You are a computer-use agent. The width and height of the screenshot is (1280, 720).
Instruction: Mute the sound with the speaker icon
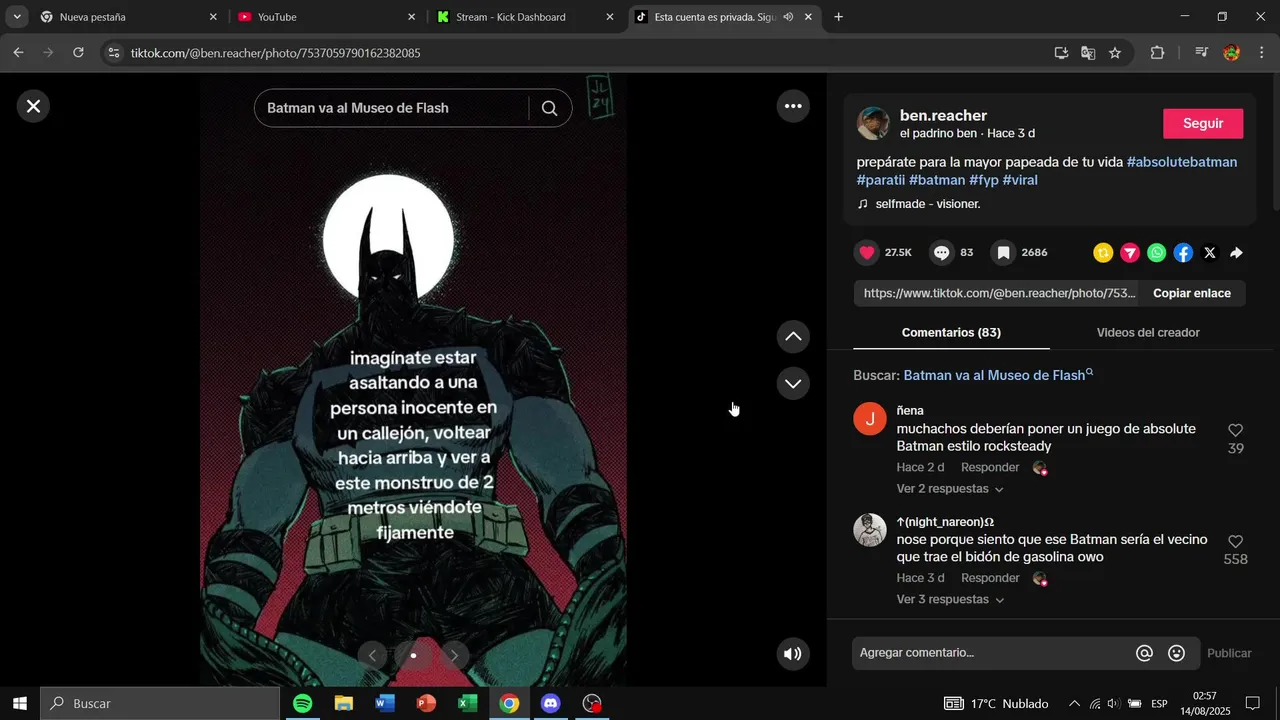(x=793, y=654)
